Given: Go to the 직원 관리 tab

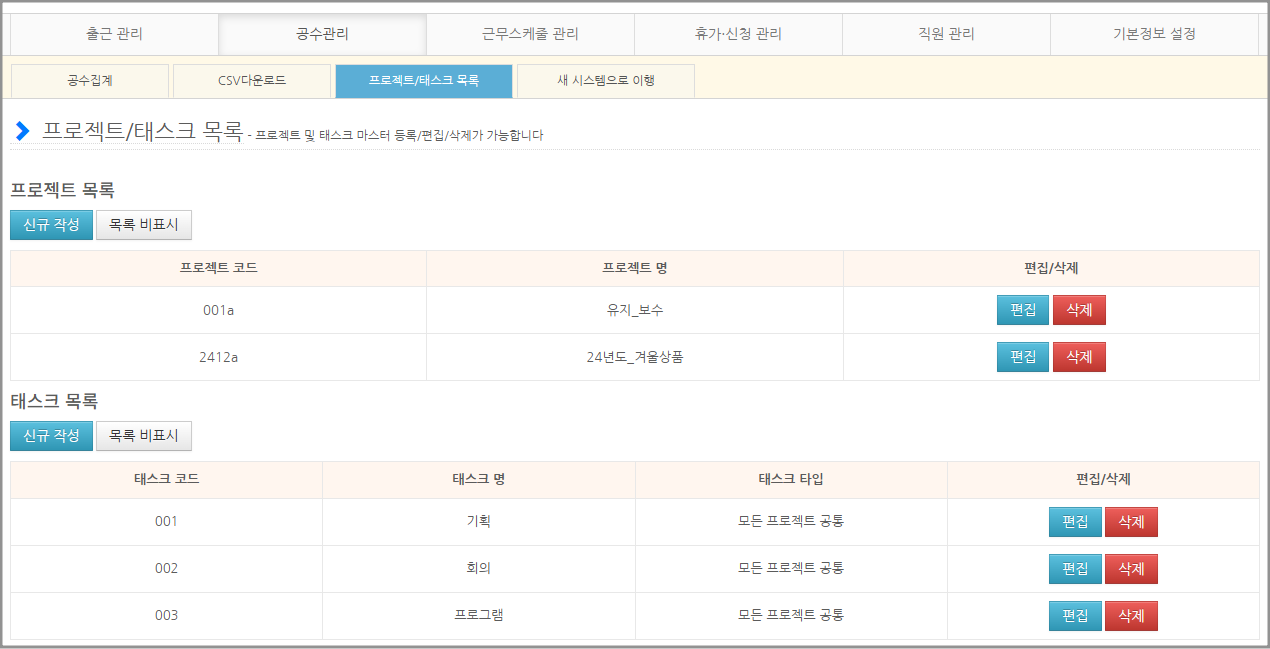Looking at the screenshot, I should point(946,34).
